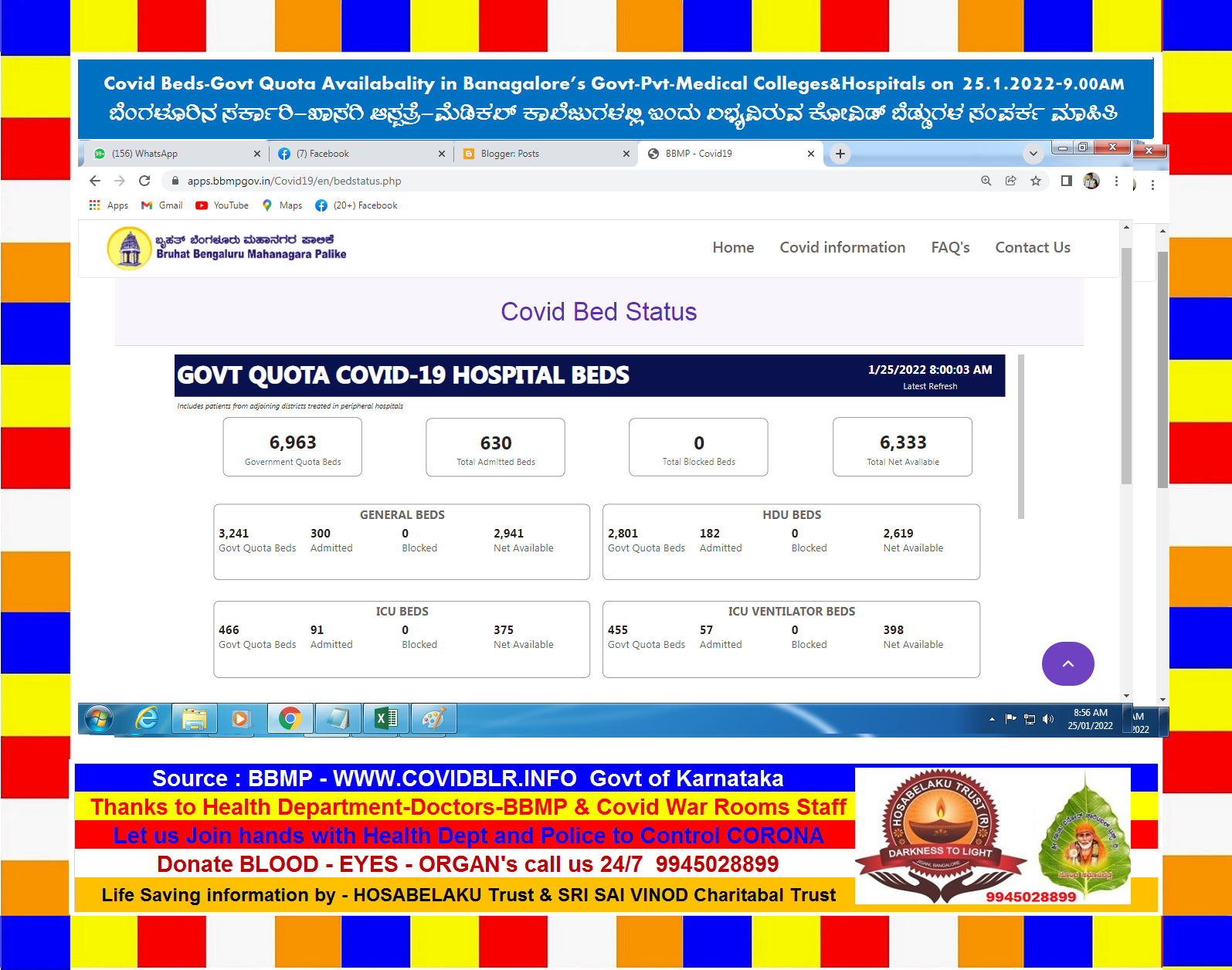
Task: Close the (7) Facebook tab
Action: point(442,154)
